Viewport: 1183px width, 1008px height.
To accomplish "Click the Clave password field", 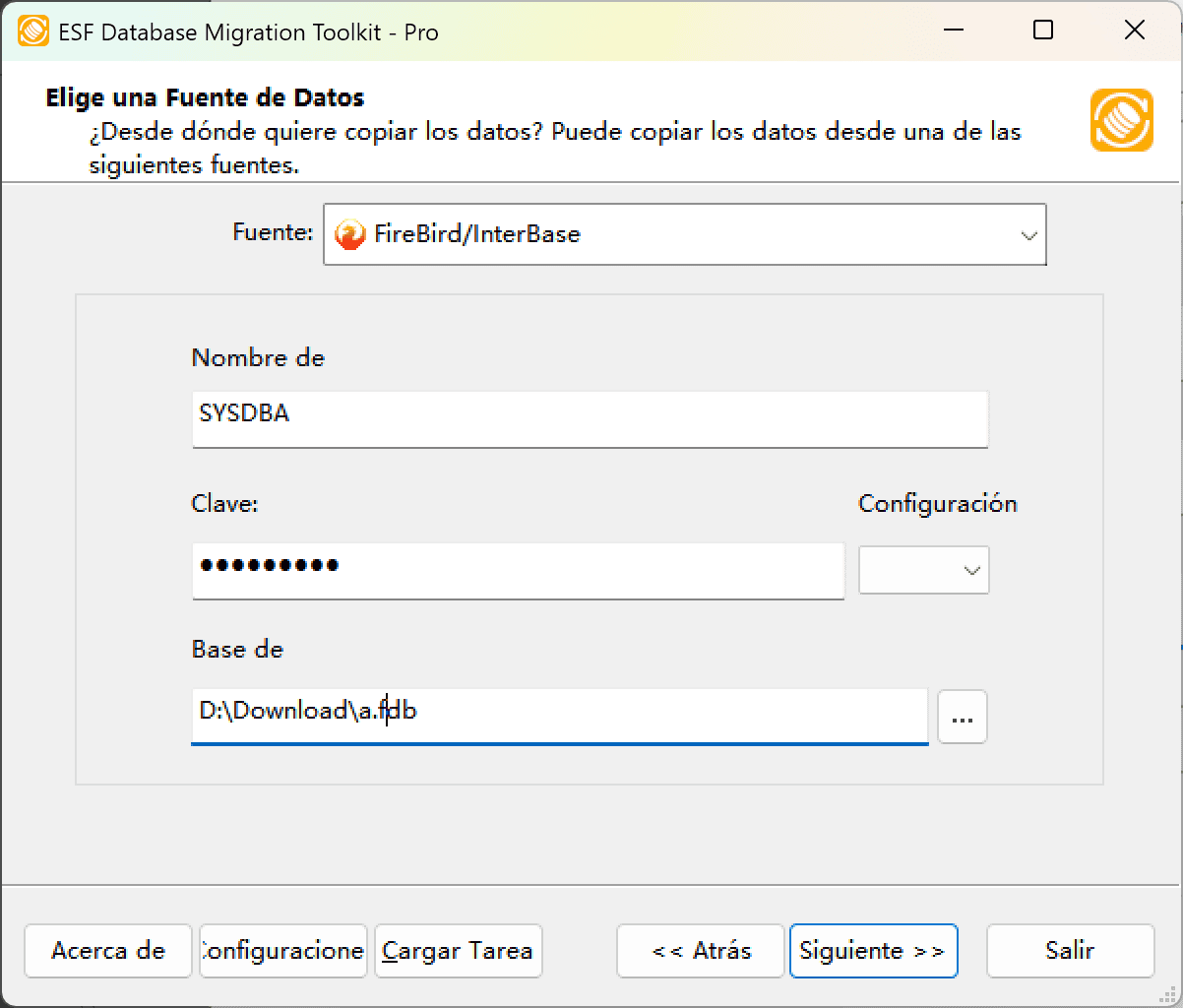I will coord(518,570).
